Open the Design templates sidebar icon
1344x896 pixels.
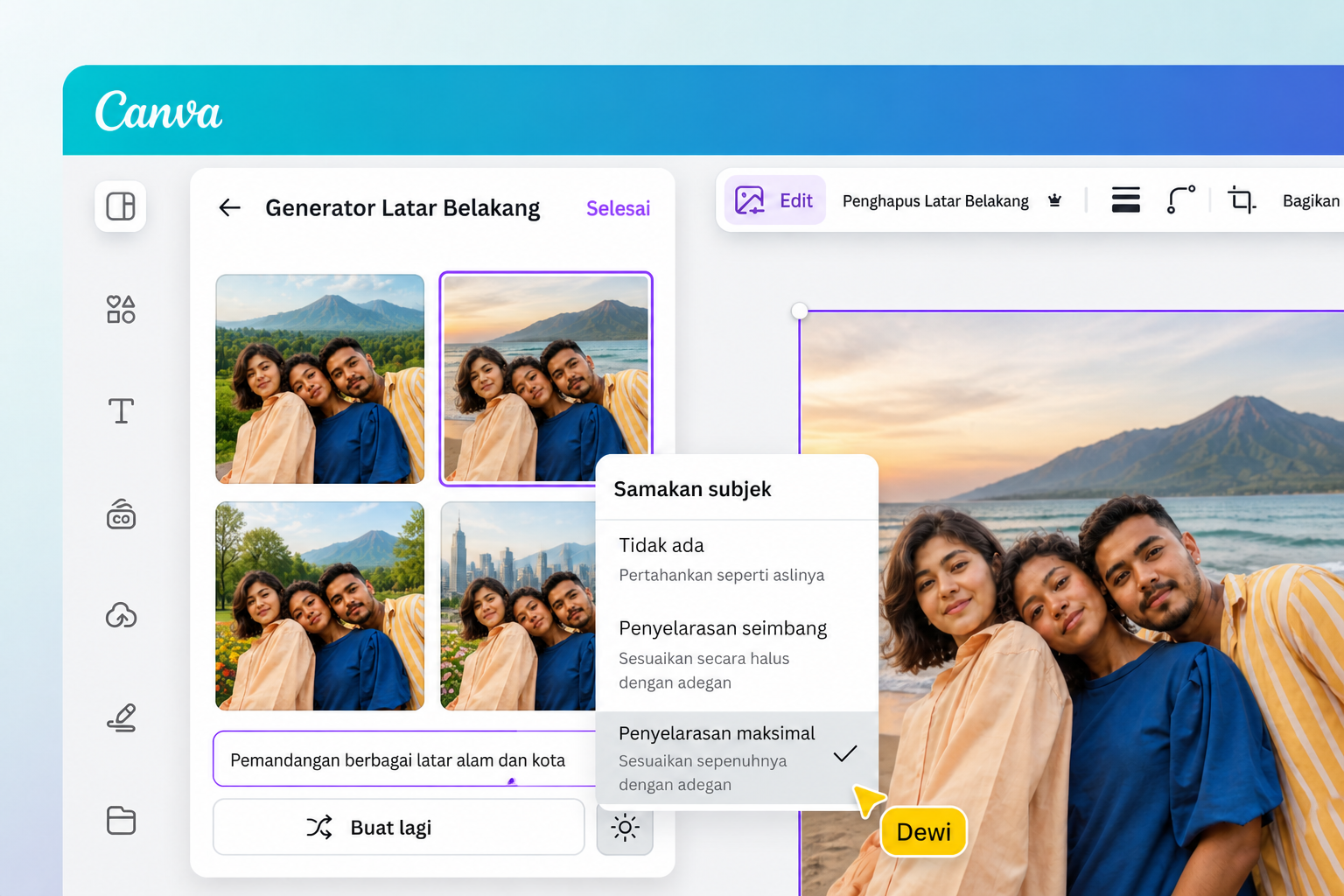[x=121, y=206]
